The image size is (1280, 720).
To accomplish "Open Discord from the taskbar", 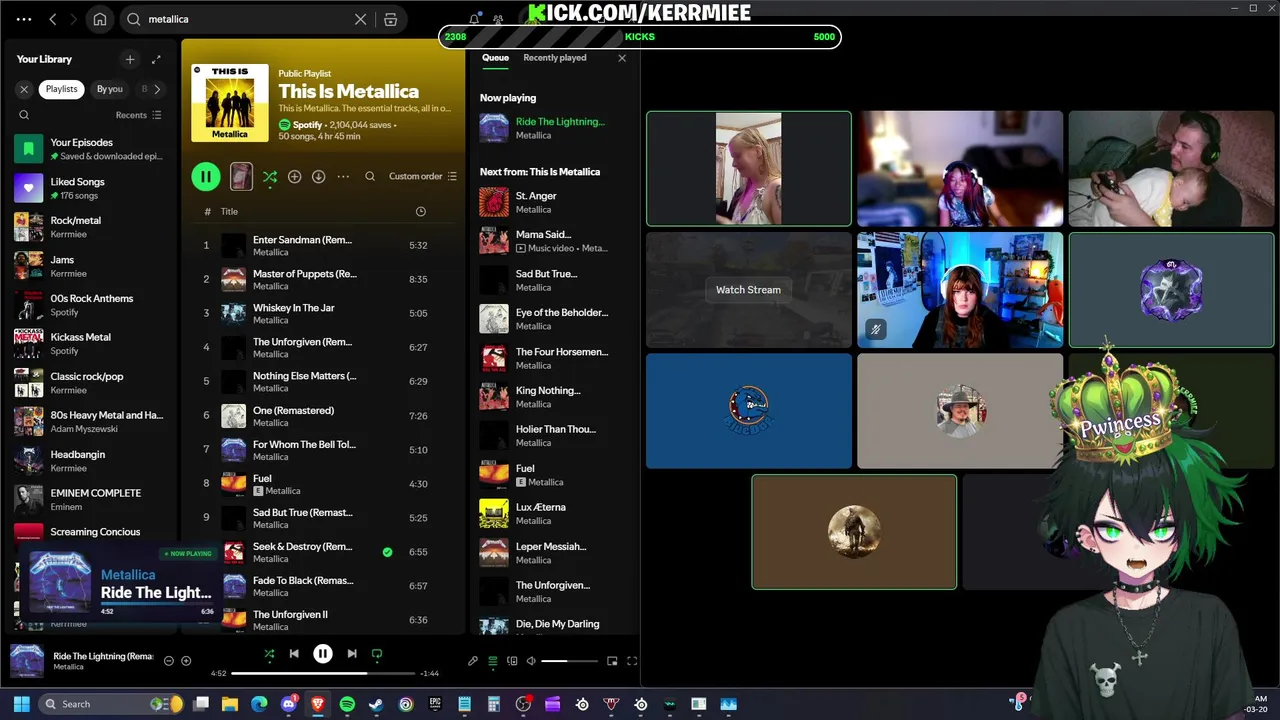I will pyautogui.click(x=289, y=704).
